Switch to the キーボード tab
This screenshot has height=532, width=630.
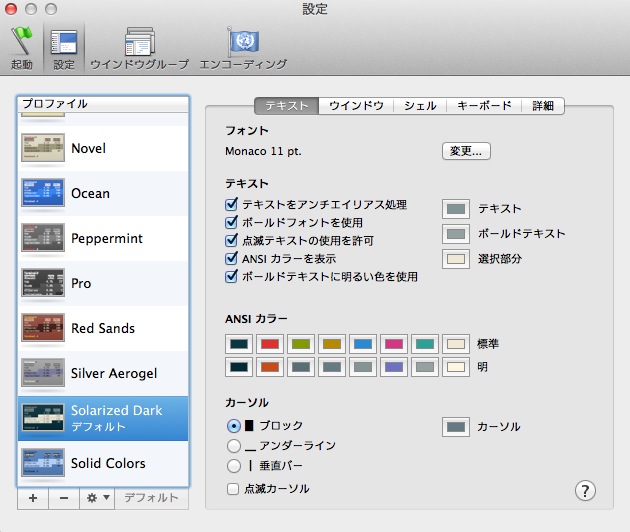(x=484, y=105)
